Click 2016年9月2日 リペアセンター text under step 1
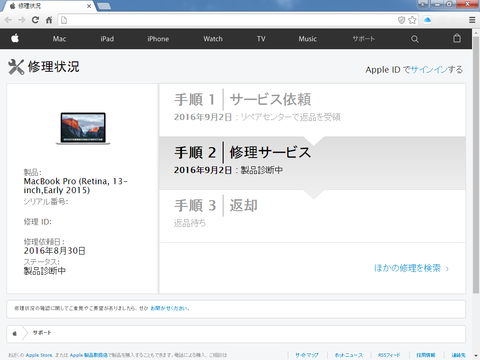This screenshot has height=360, width=480. point(257,117)
